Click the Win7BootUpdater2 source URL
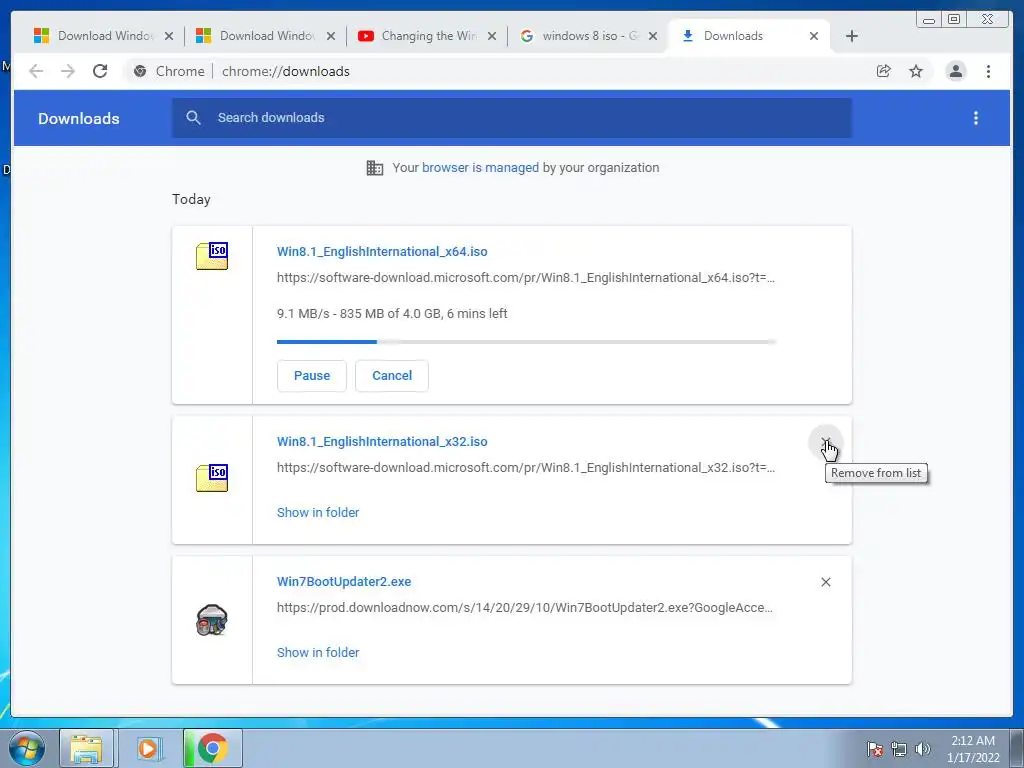The height and width of the screenshot is (768, 1024). click(x=524, y=607)
